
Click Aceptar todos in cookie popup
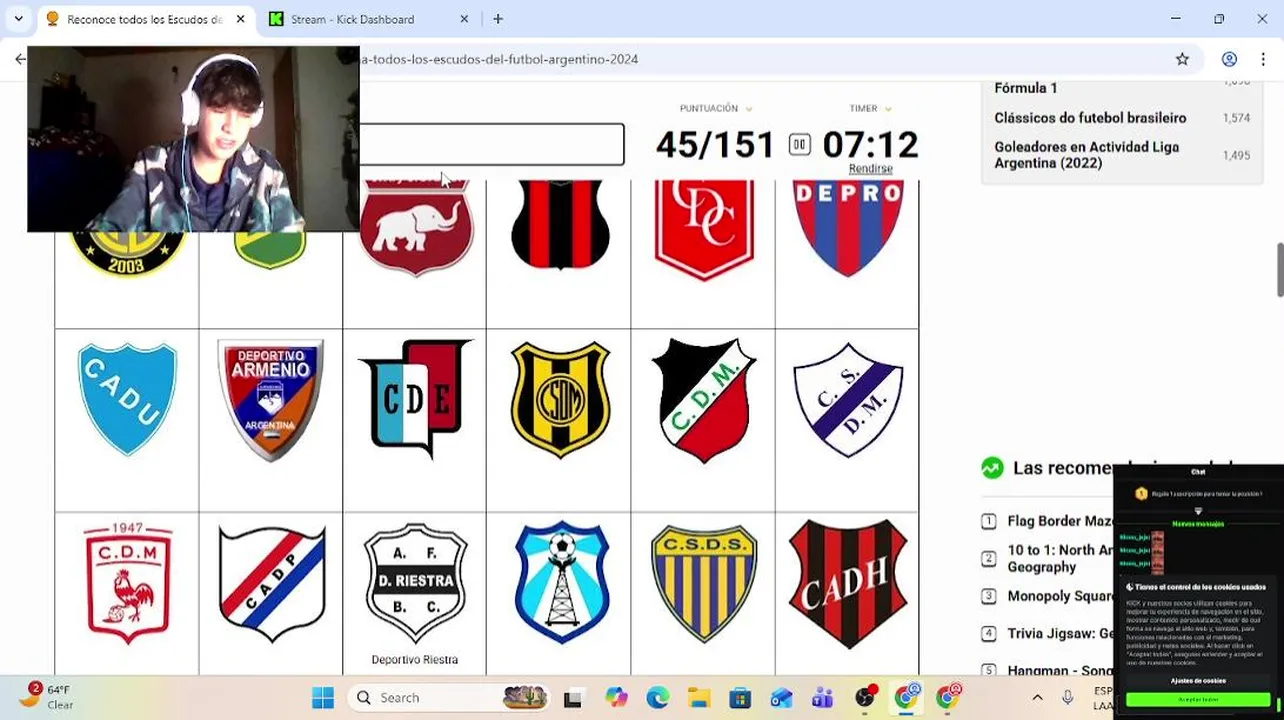1198,700
